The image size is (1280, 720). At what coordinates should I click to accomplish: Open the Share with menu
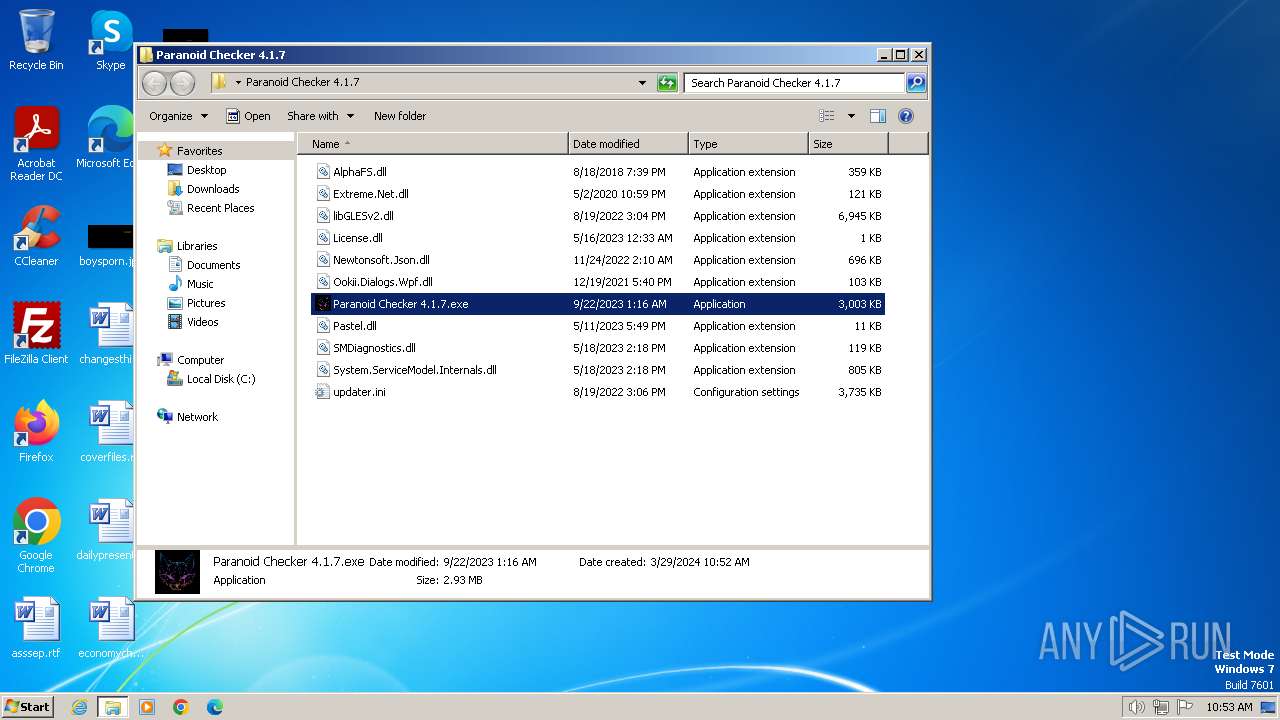pyautogui.click(x=319, y=116)
